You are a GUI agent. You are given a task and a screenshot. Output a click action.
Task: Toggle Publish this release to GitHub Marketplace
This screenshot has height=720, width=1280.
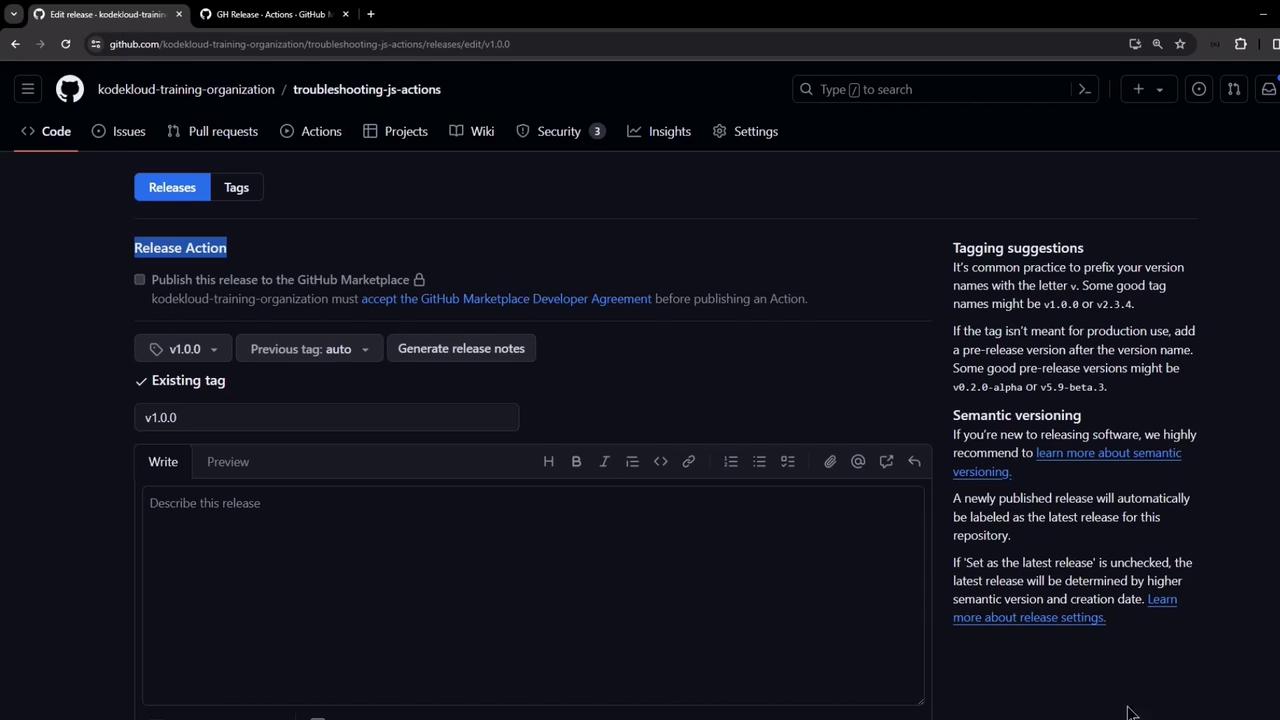(x=140, y=280)
